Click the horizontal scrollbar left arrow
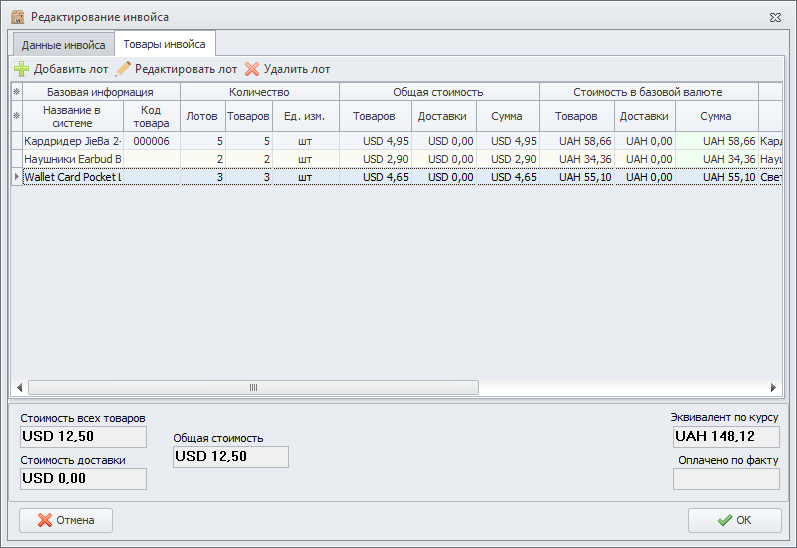This screenshot has height=548, width=797. [x=19, y=388]
